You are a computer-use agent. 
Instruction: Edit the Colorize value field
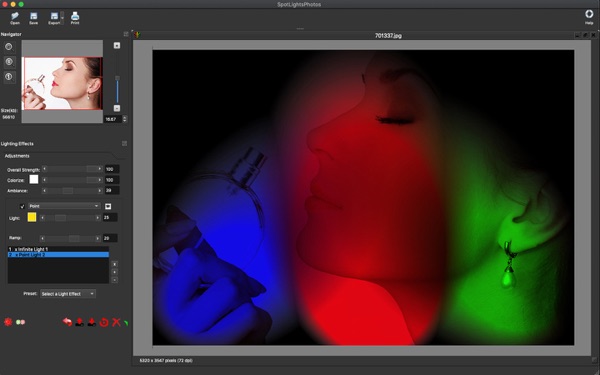(112, 180)
